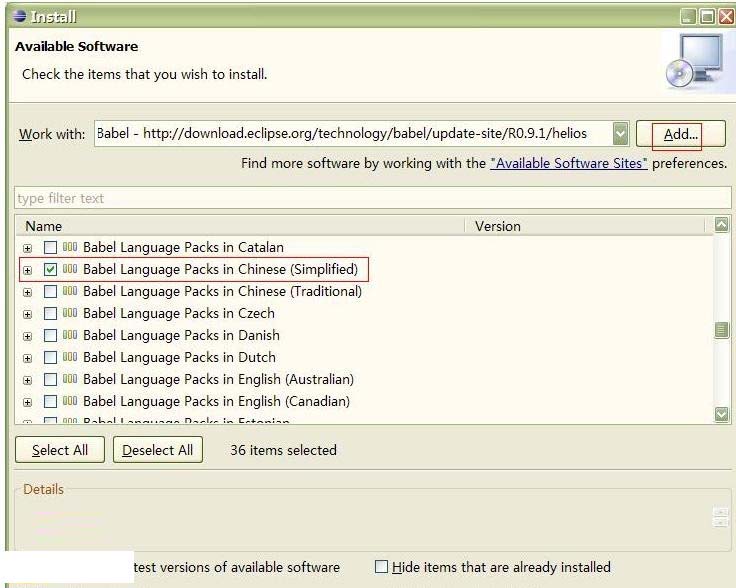Click the Deselect All button
Screen dimensions: 736x588
point(158,450)
